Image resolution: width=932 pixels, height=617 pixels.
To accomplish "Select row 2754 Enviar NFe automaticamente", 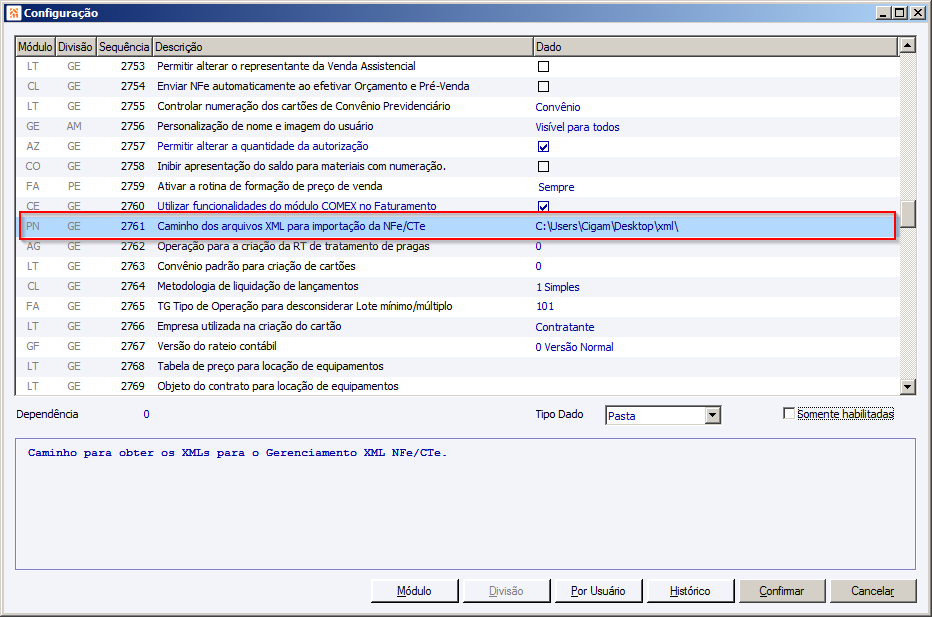I will pyautogui.click(x=457, y=87).
